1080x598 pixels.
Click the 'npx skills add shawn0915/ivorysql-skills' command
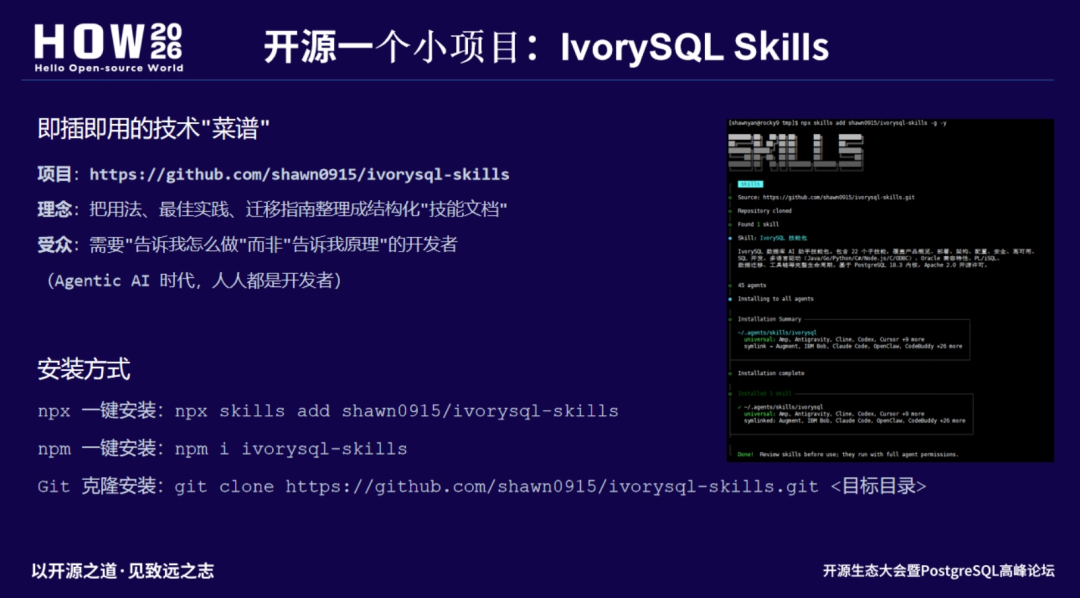point(397,411)
